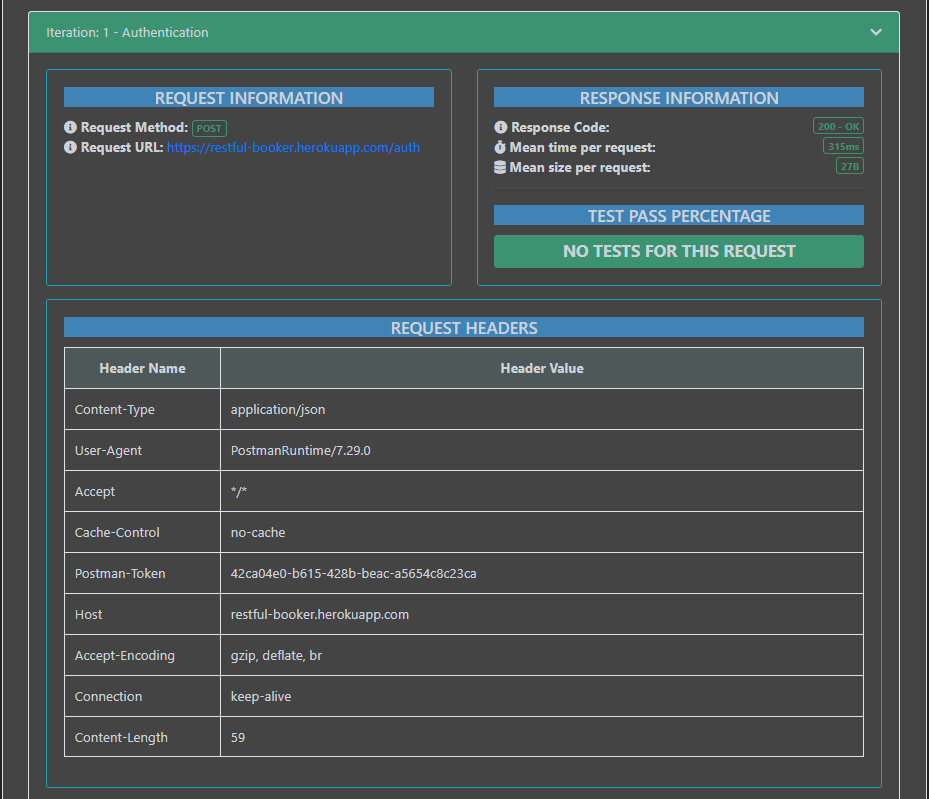929x799 pixels.
Task: Click the info icon beside Request Method
Action: (70, 128)
